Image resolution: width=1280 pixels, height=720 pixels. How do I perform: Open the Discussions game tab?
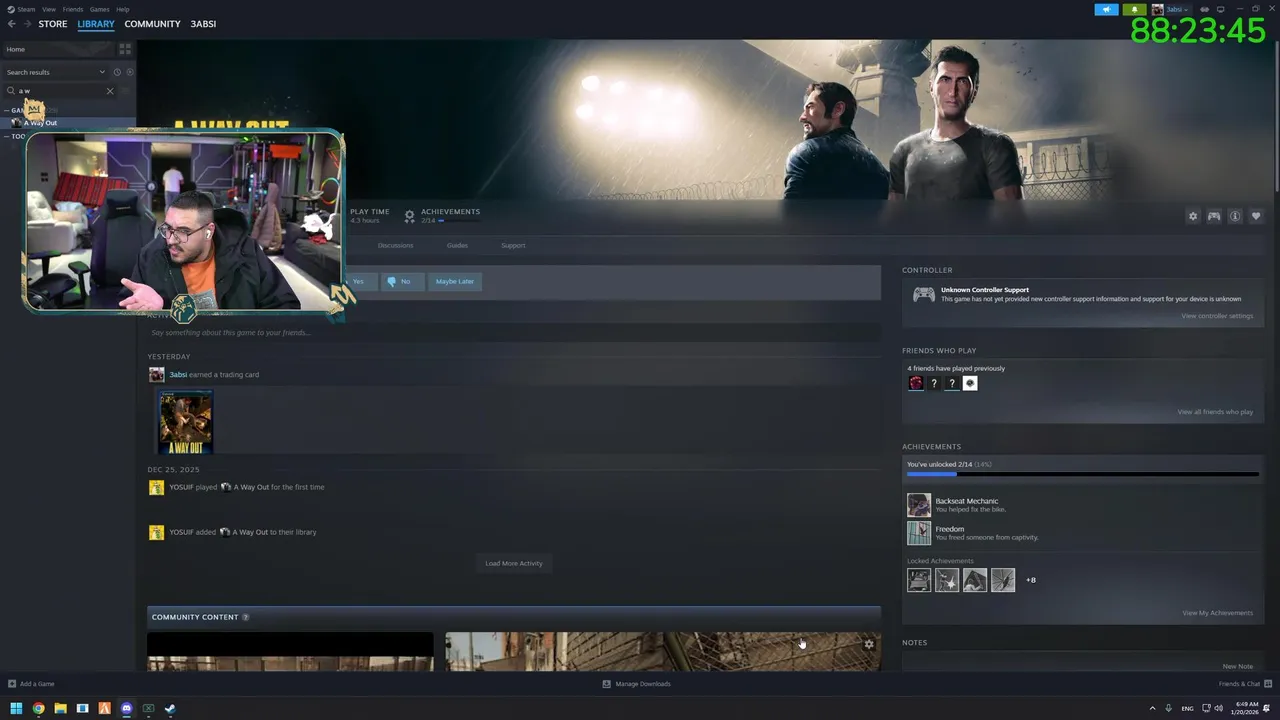pos(395,245)
